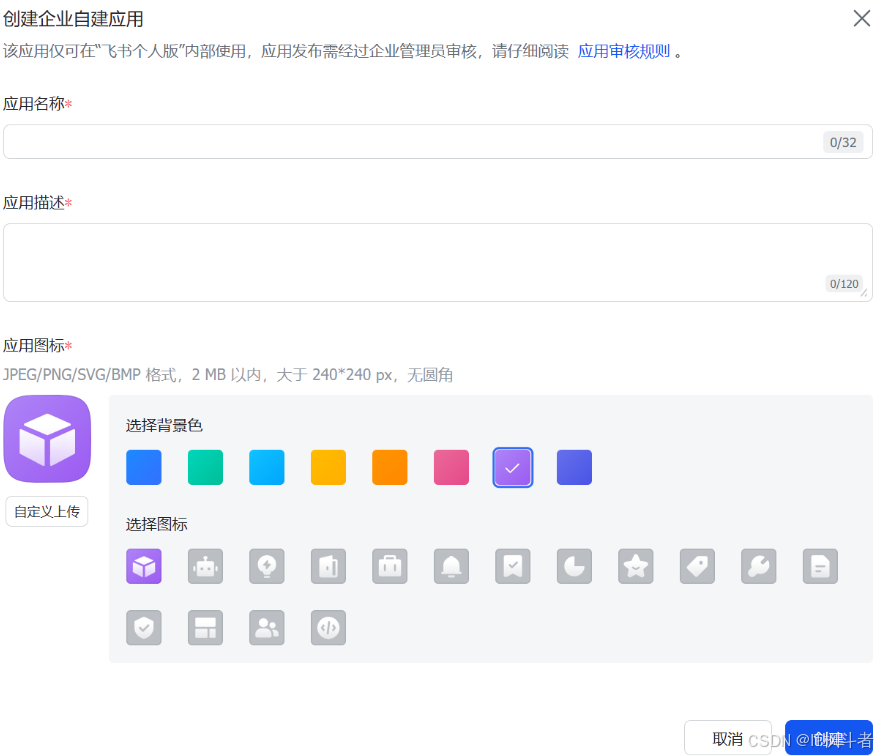This screenshot has width=878, height=756.
Task: Open the 应用审核规则 link
Action: pyautogui.click(x=623, y=51)
